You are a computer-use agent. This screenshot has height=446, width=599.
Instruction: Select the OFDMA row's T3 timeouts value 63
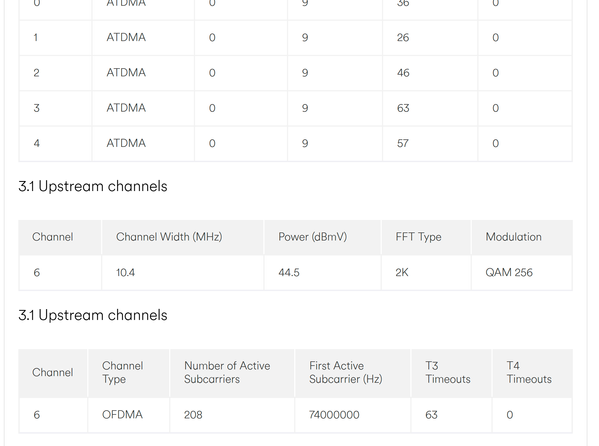click(x=431, y=415)
